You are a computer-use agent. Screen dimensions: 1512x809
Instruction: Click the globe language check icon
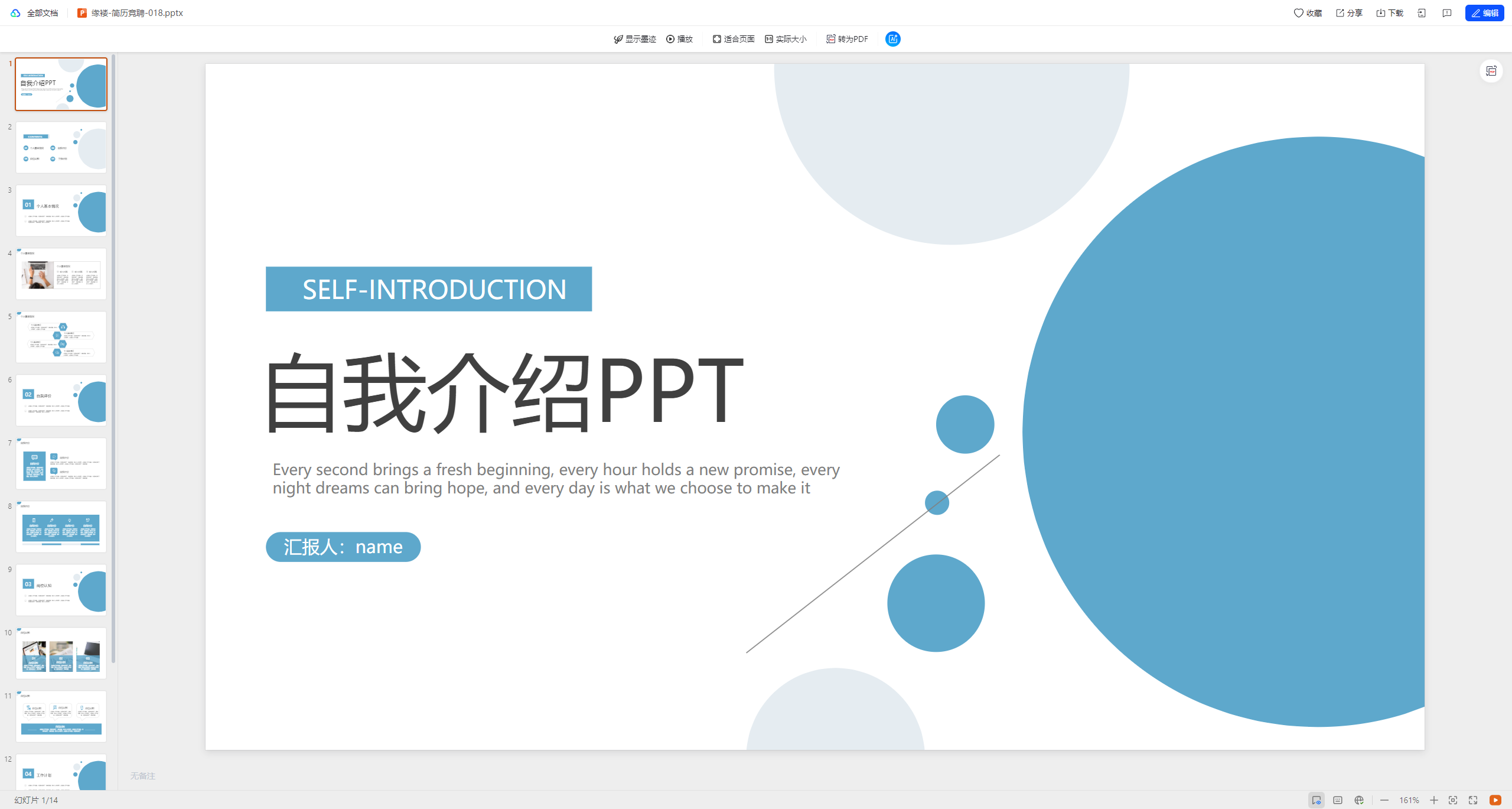pyautogui.click(x=1359, y=800)
